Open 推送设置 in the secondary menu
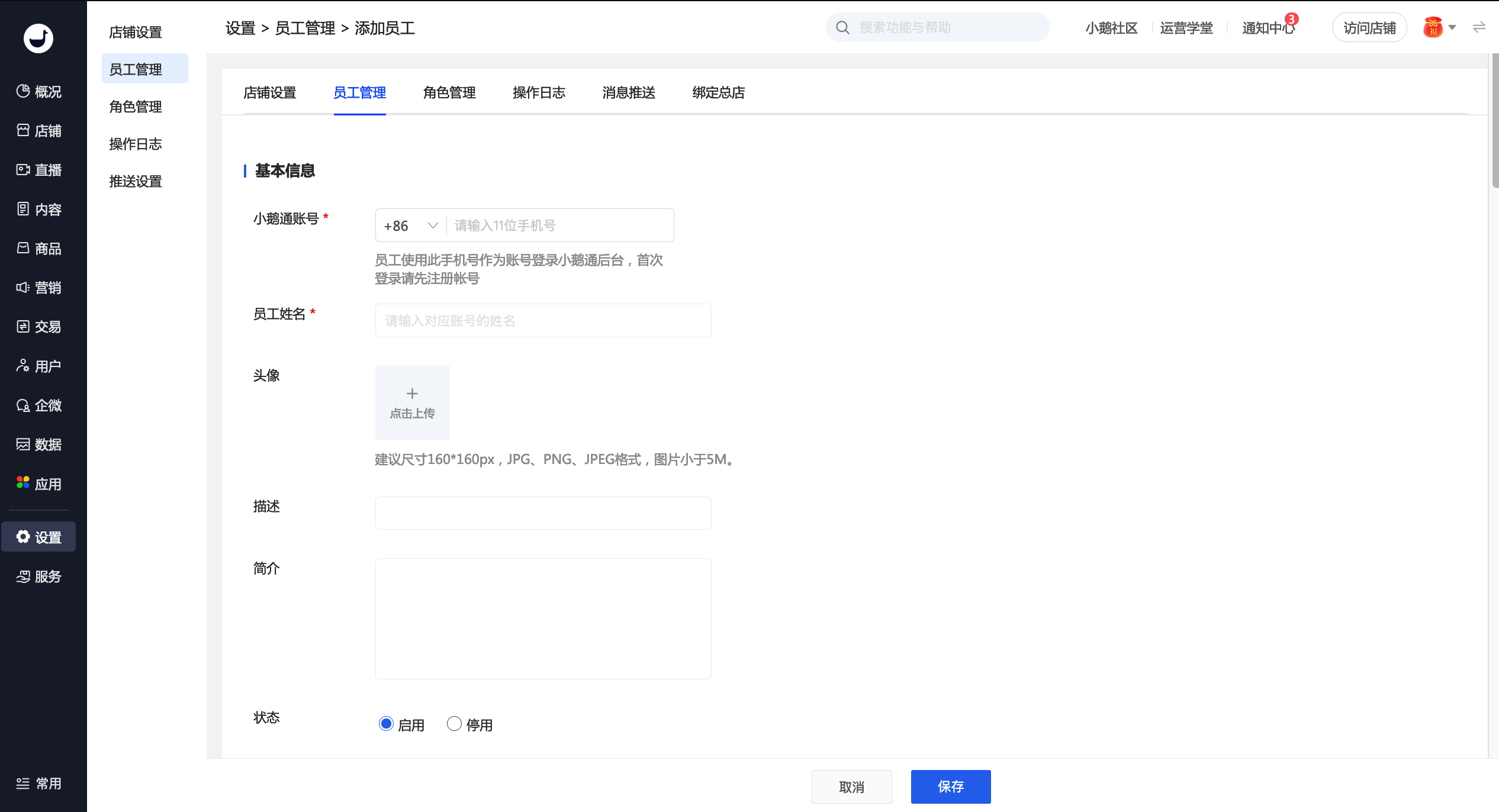 pyautogui.click(x=136, y=181)
